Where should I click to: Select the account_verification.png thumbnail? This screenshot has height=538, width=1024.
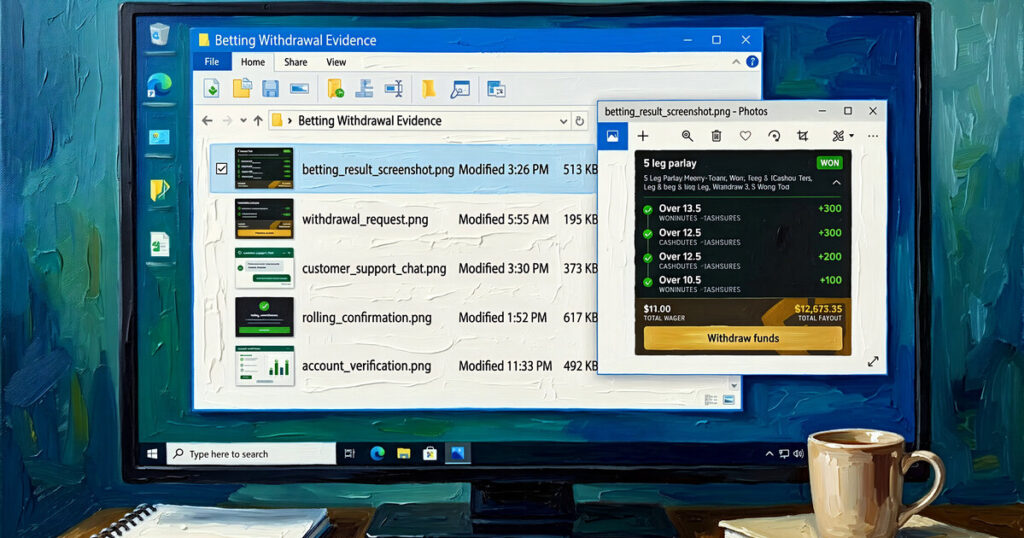264,366
